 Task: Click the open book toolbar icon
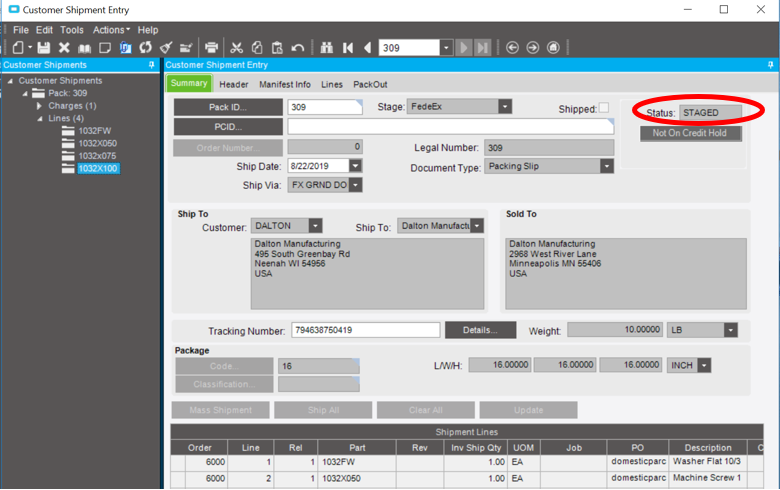pyautogui.click(x=85, y=48)
